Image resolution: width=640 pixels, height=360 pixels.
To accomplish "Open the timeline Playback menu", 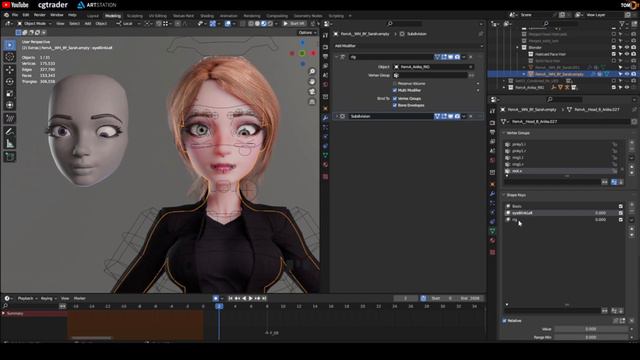I will [x=27, y=299].
